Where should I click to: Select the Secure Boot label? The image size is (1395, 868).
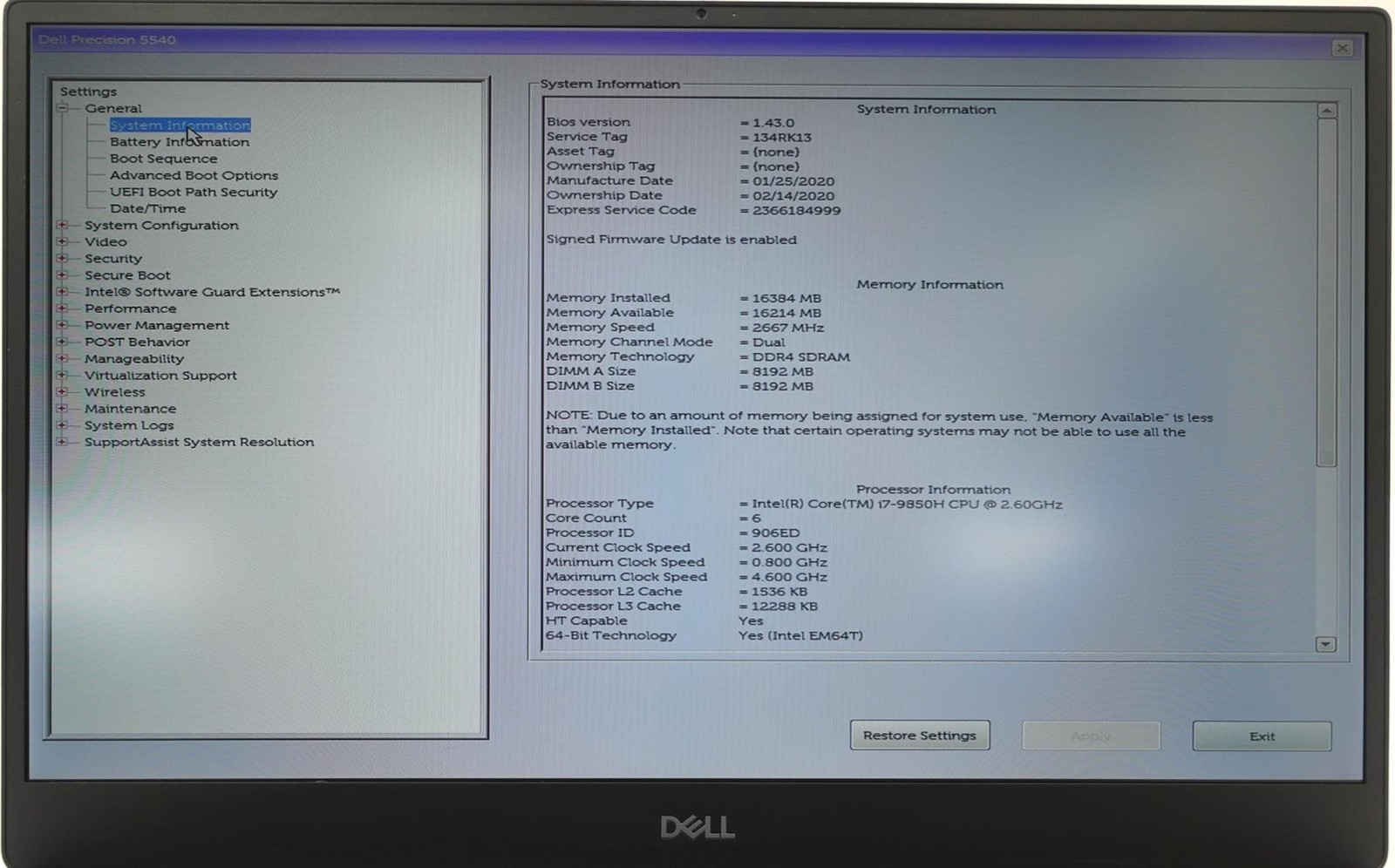coord(127,275)
